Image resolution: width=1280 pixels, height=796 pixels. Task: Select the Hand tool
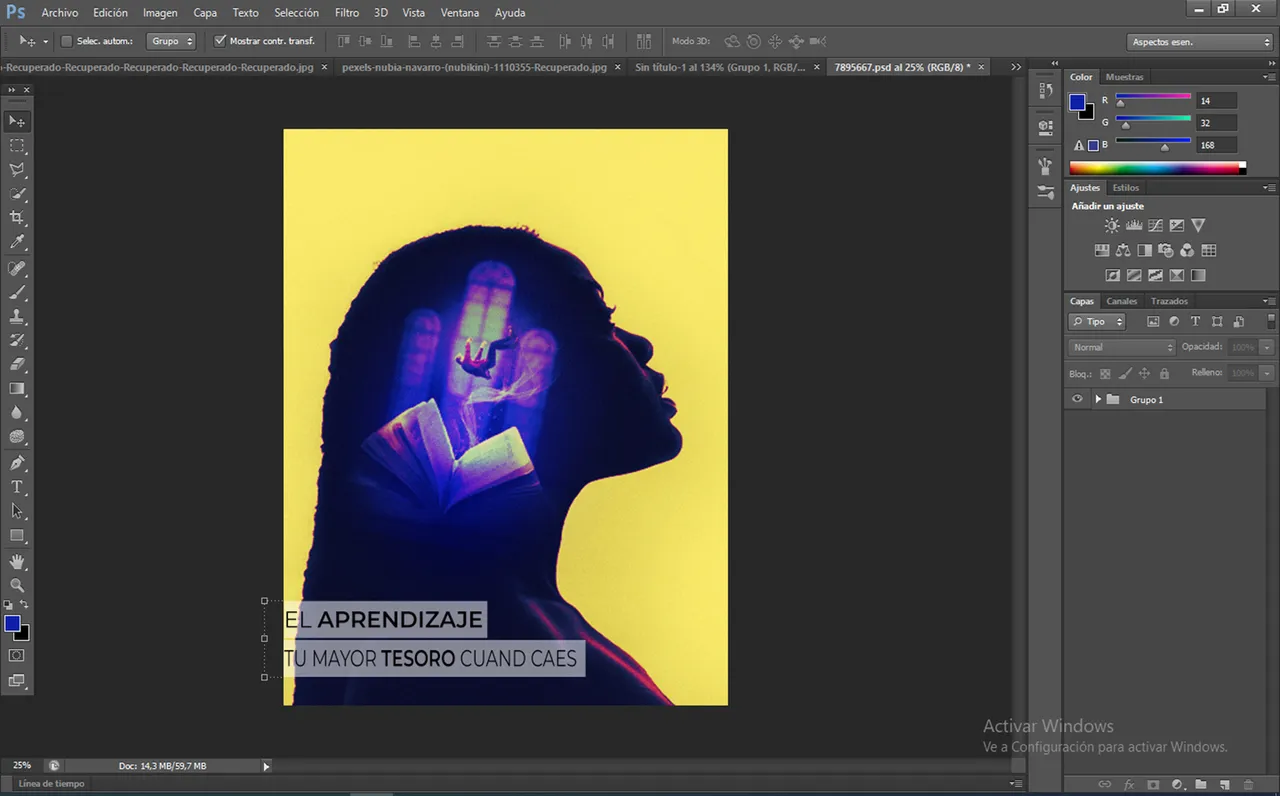coord(17,562)
